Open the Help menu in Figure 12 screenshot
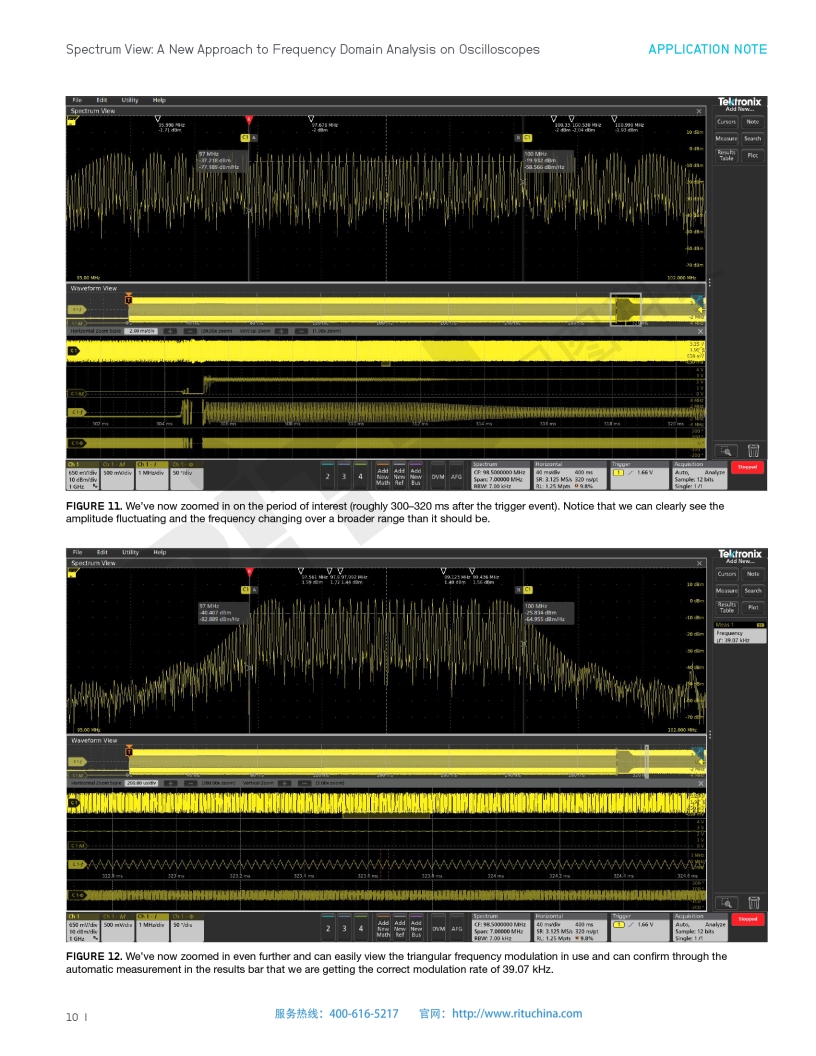816x1056 pixels. 159,552
